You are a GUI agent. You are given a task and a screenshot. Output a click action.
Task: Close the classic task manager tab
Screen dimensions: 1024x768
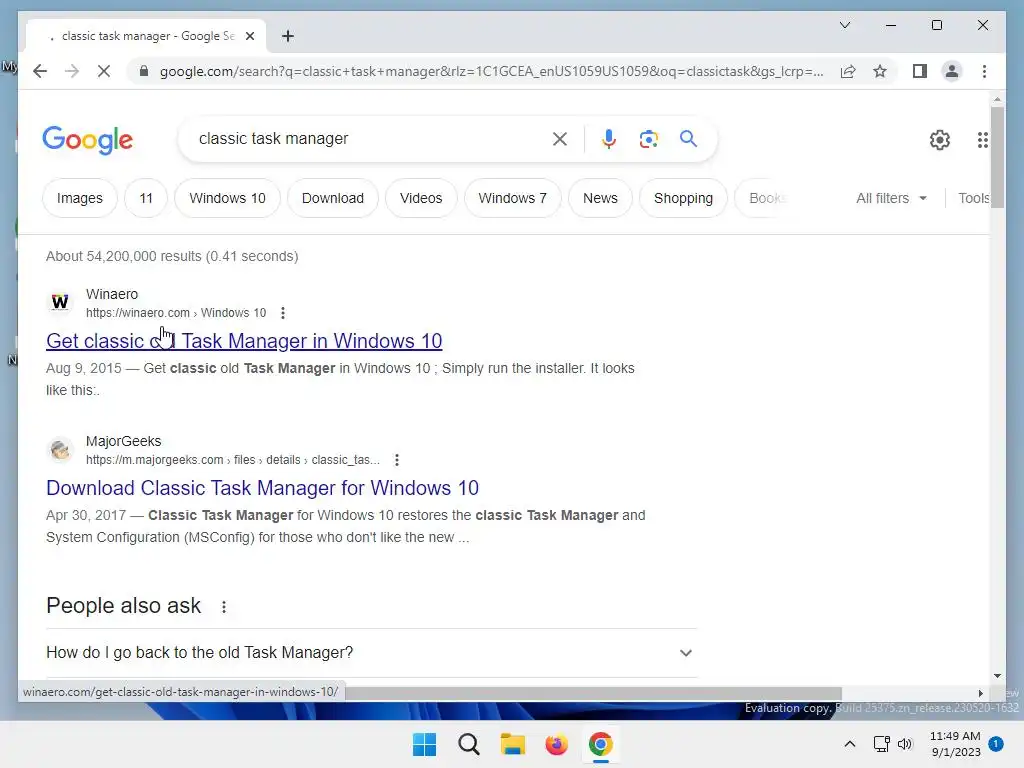[x=249, y=36]
